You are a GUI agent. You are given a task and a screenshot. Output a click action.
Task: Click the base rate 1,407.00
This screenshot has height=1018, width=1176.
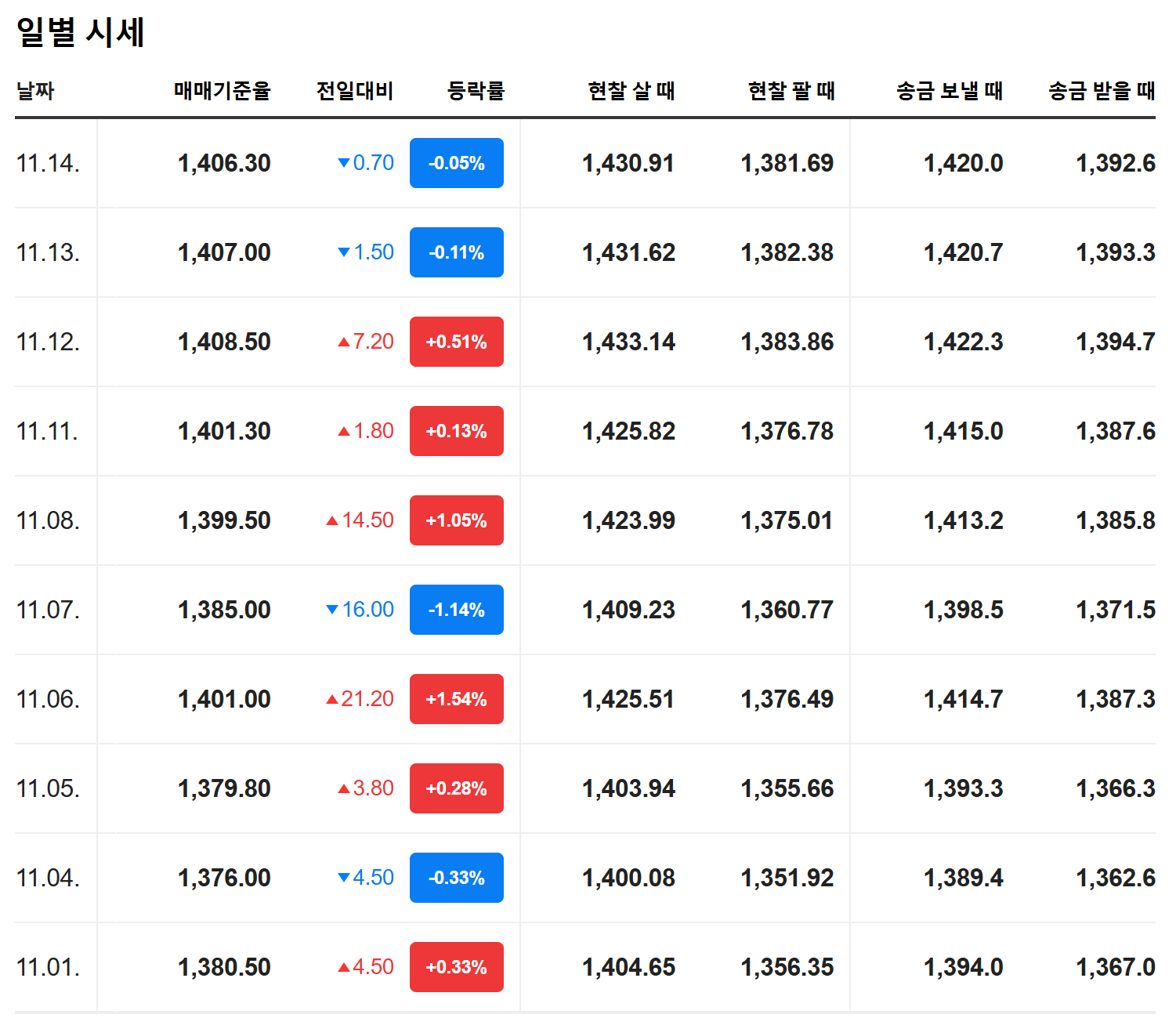pyautogui.click(x=224, y=252)
